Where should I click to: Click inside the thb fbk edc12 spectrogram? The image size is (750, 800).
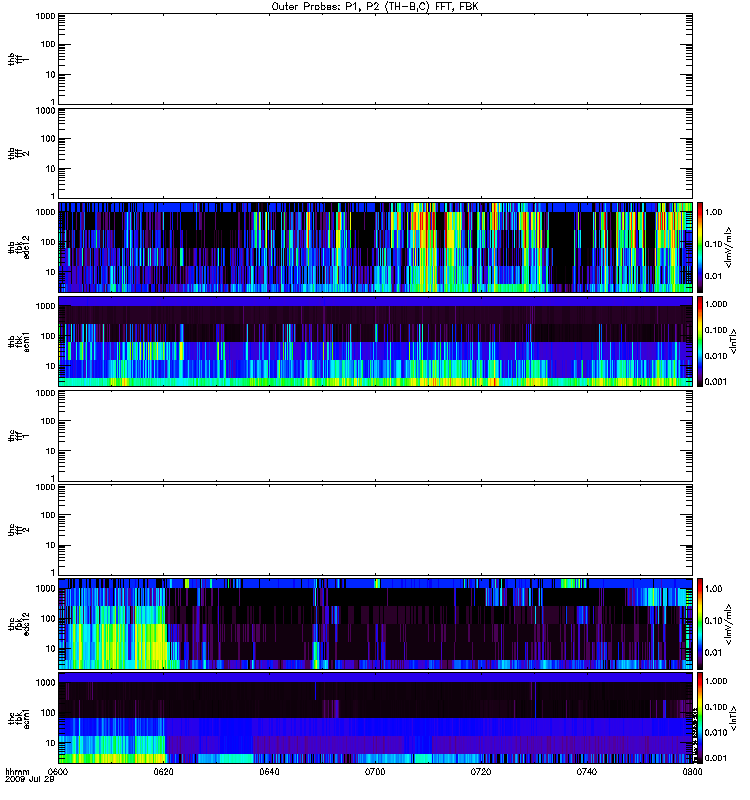tap(375, 247)
